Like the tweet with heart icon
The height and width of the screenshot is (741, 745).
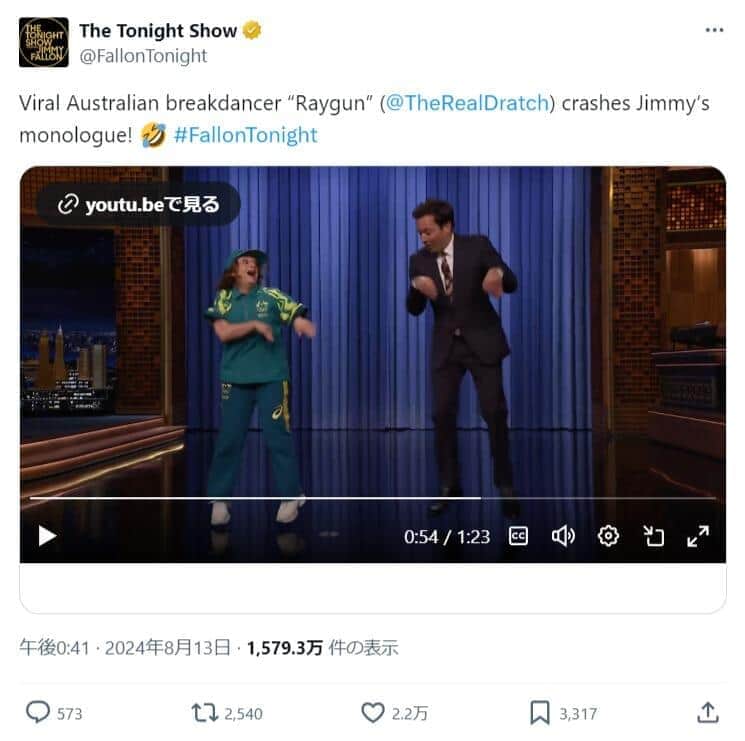coord(373,712)
